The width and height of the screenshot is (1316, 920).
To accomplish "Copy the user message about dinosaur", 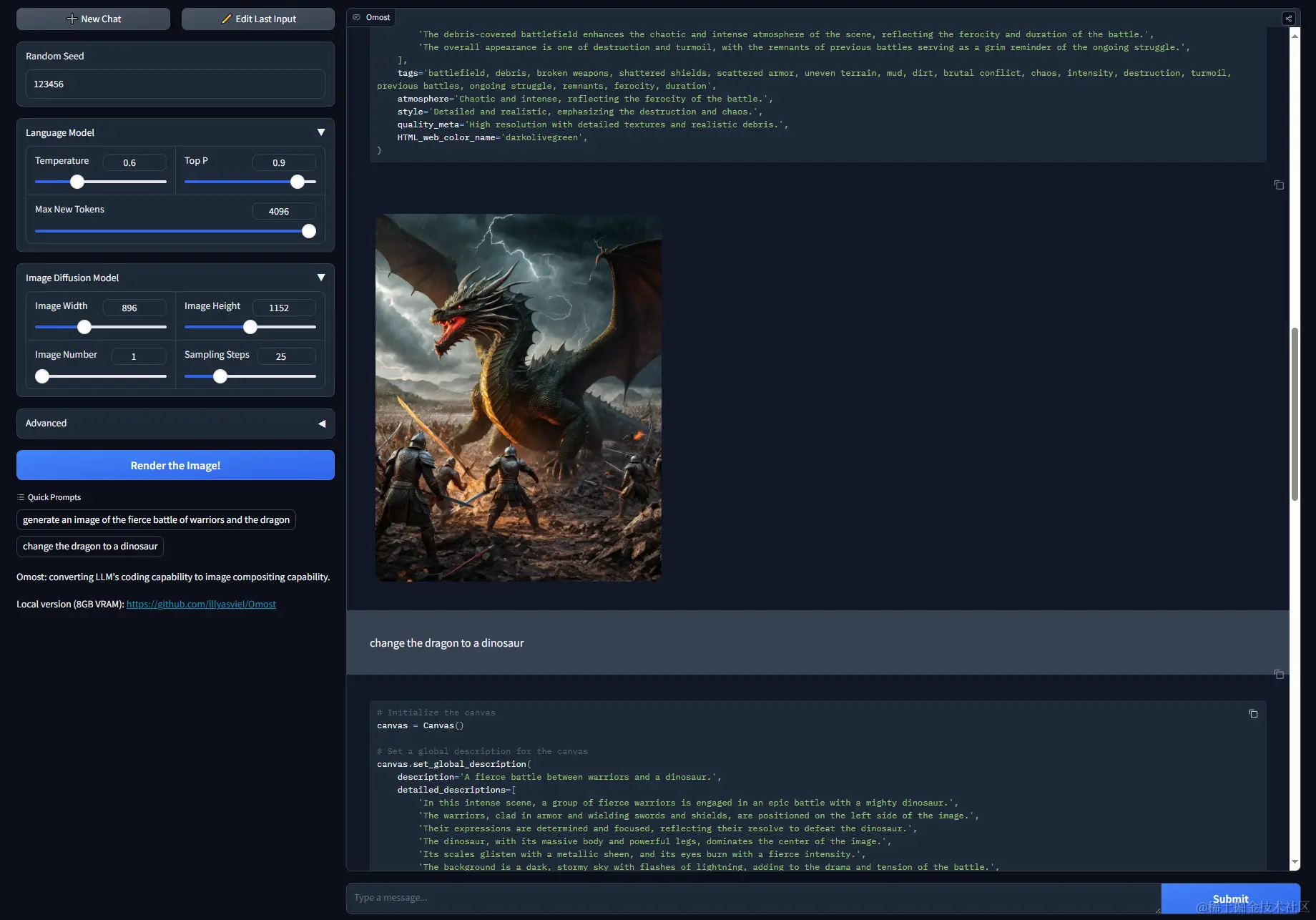I will [1279, 675].
